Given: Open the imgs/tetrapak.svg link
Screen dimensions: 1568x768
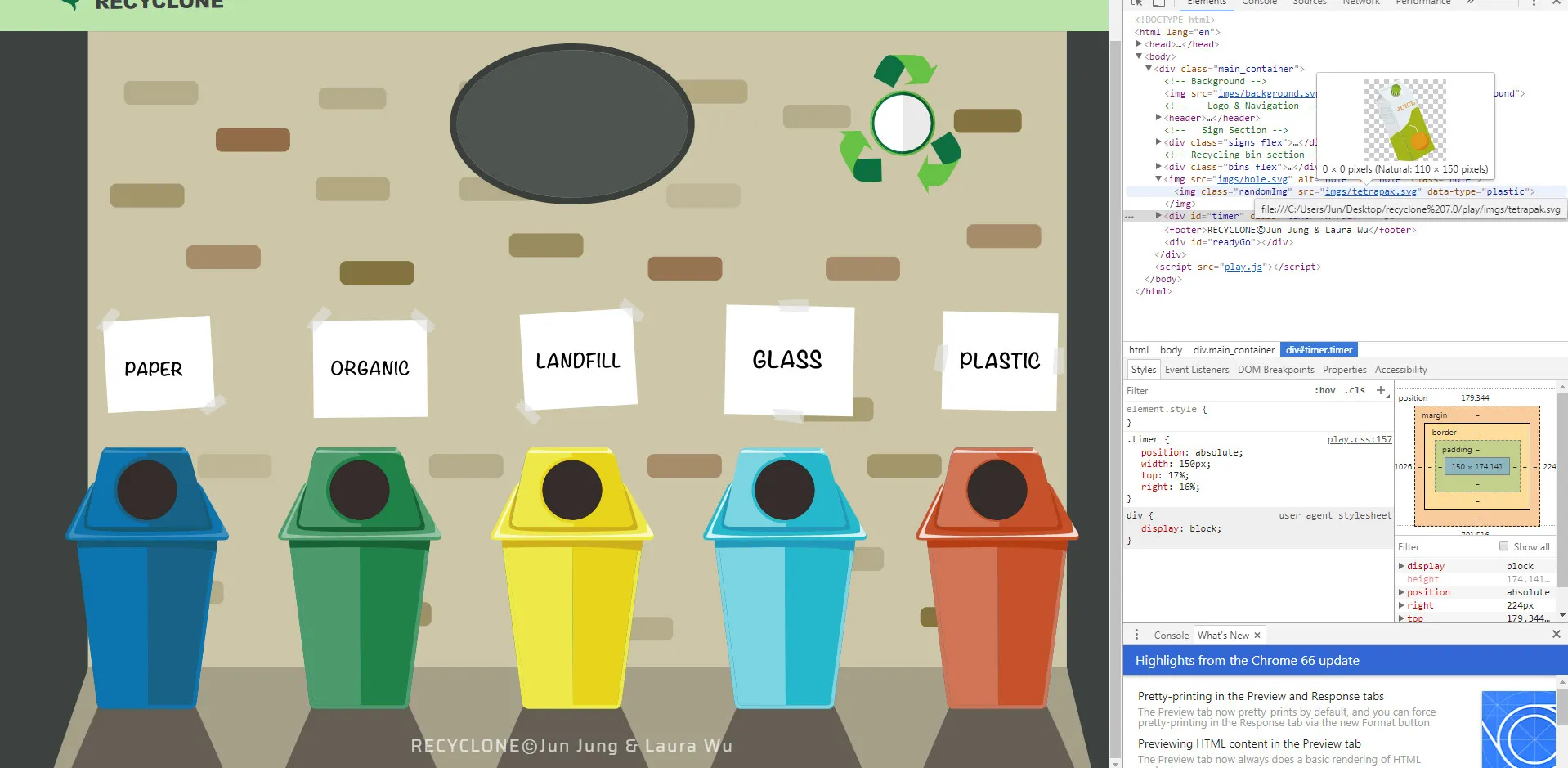Looking at the screenshot, I should 1371,191.
